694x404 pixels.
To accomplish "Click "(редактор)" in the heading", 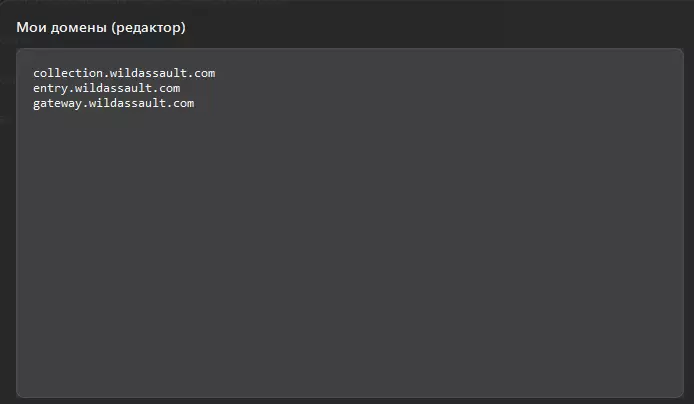I will 146,27.
